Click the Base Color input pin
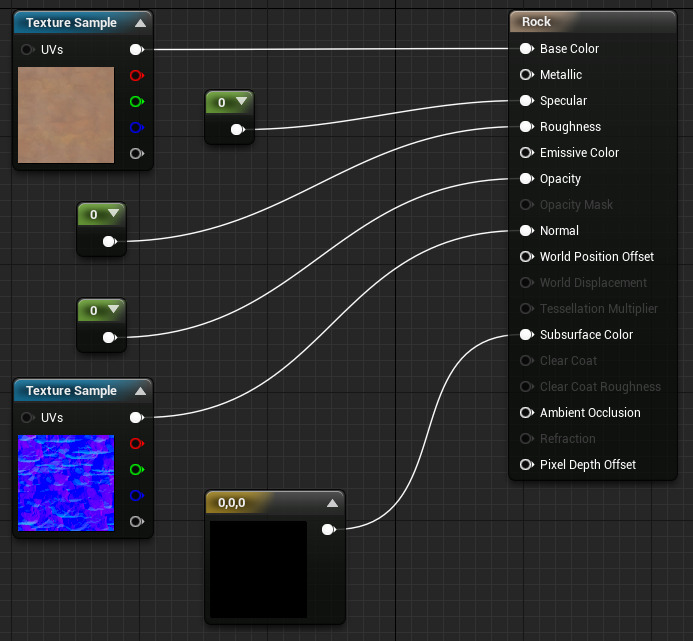The height and width of the screenshot is (641, 693). [x=526, y=49]
